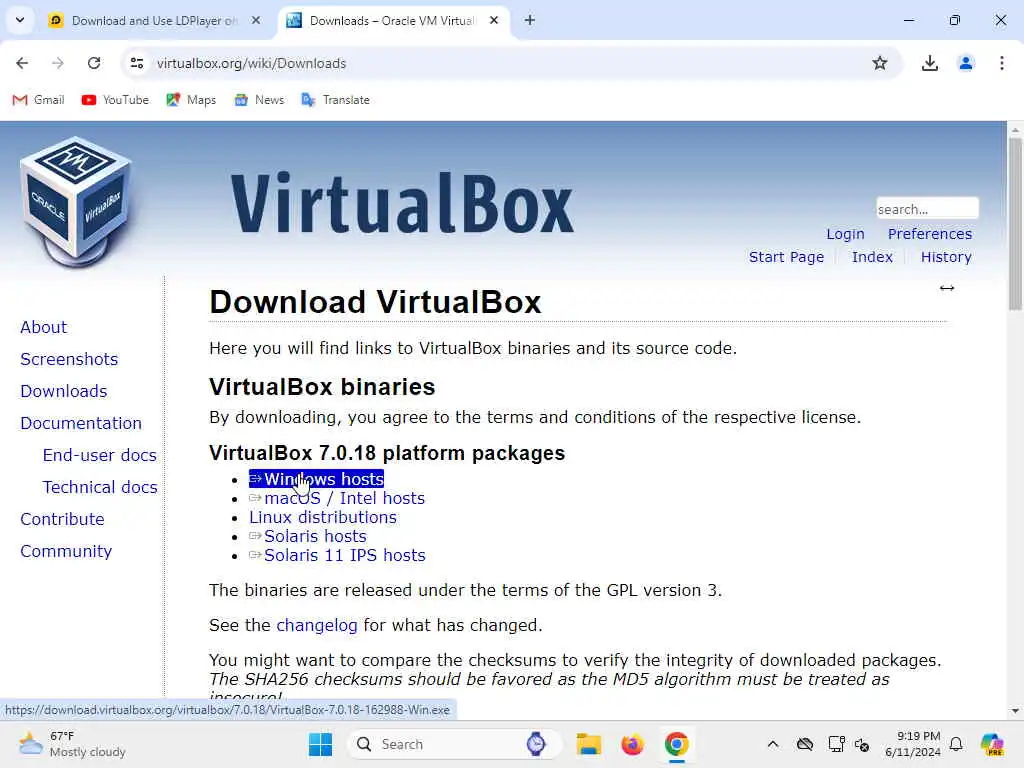1024x768 pixels.
Task: Download the Solaris hosts package
Action: coord(308,536)
